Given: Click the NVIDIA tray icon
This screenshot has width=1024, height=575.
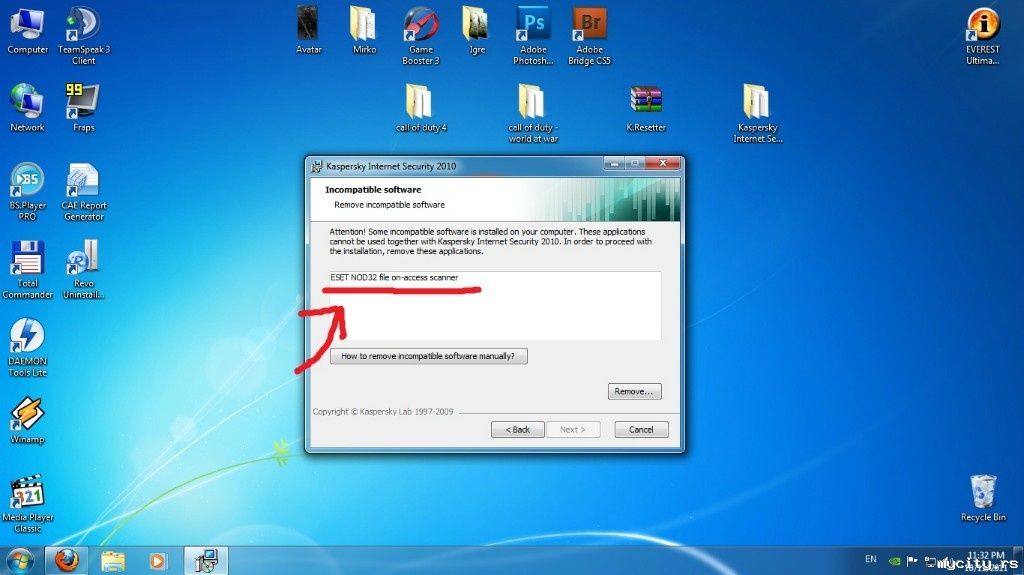Looking at the screenshot, I should (895, 561).
